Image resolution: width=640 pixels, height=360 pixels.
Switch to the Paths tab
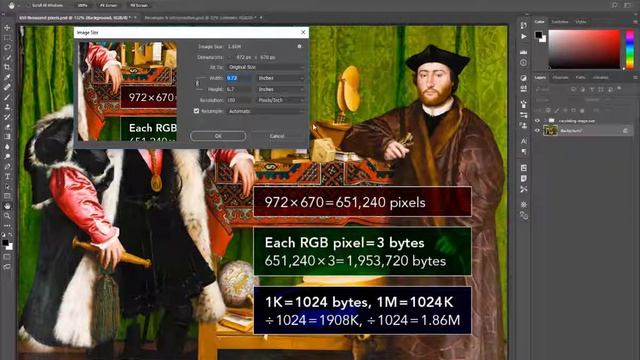pyautogui.click(x=580, y=77)
